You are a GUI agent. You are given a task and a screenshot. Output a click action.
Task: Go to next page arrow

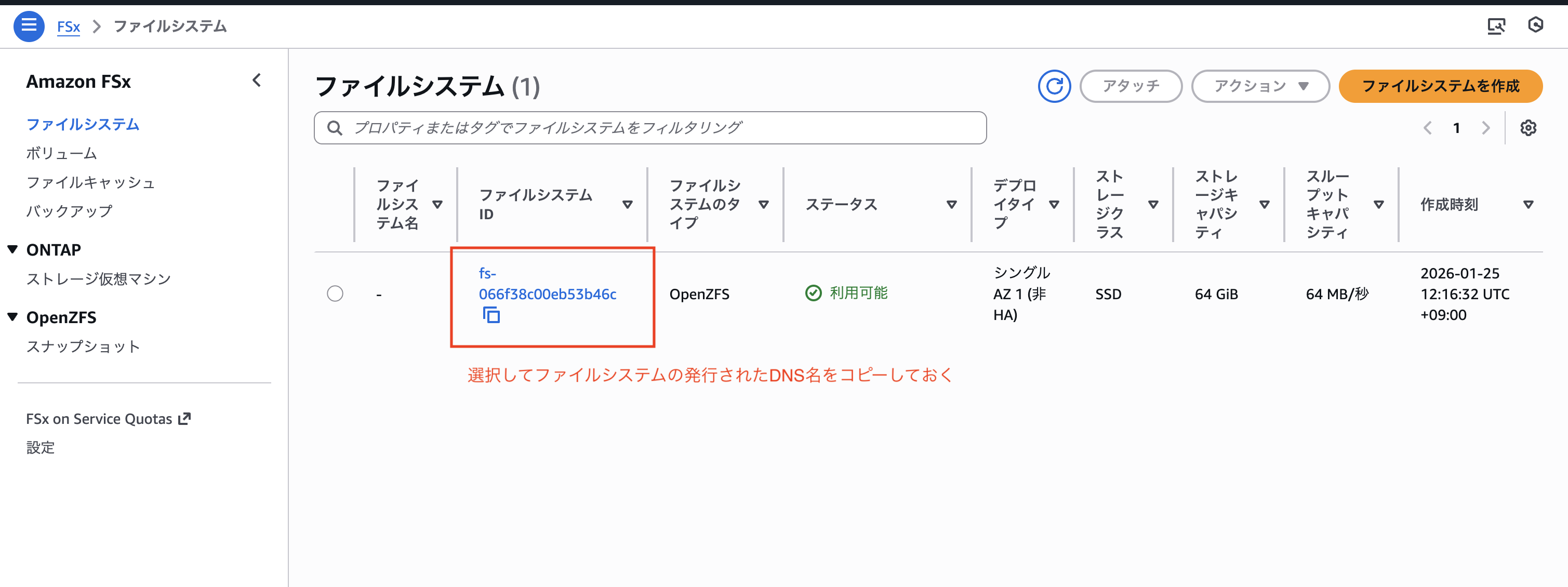pos(1485,128)
